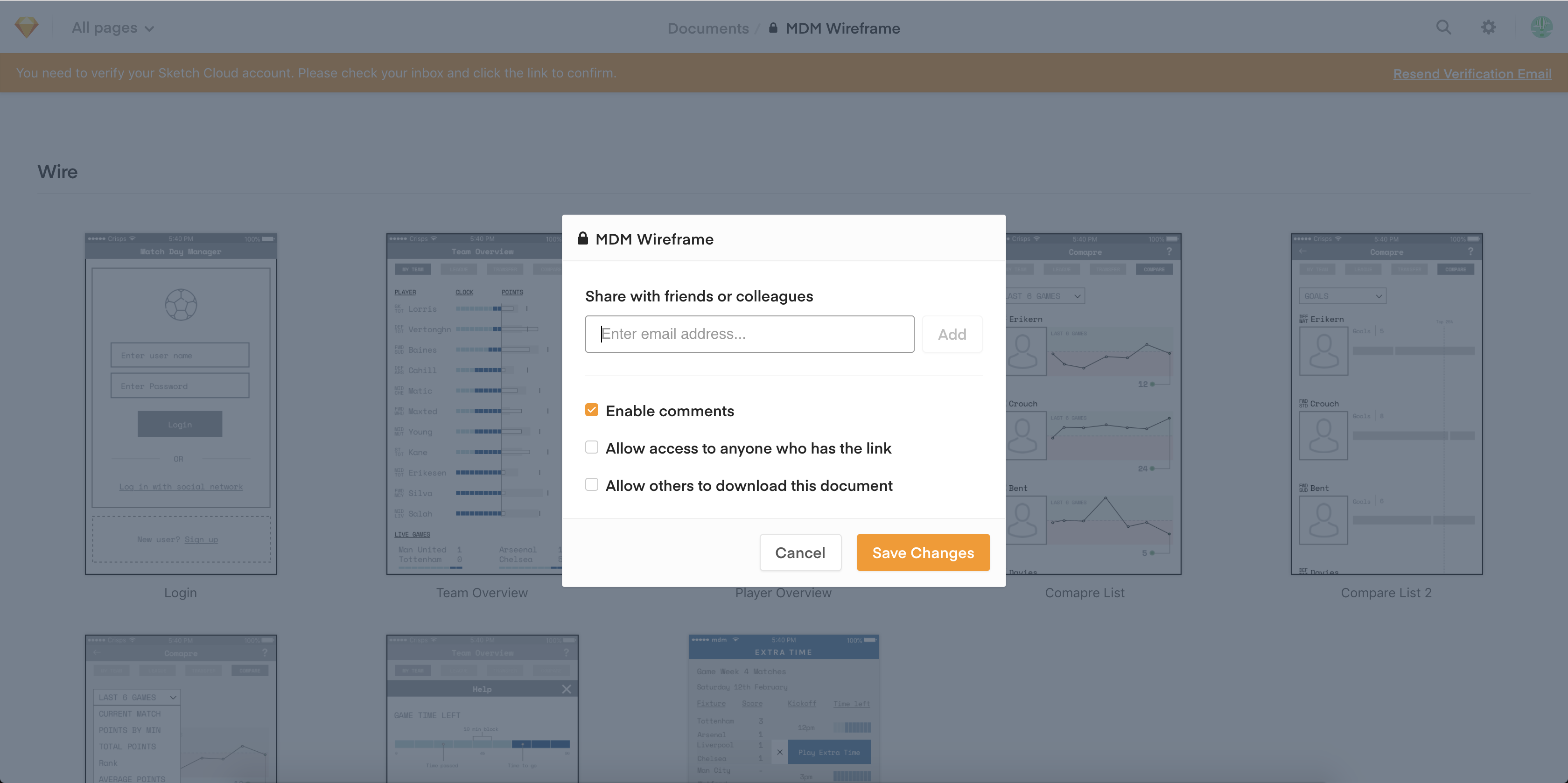This screenshot has height=783, width=1568.
Task: Open the Team Overview artboard thumbnail
Action: (x=474, y=404)
